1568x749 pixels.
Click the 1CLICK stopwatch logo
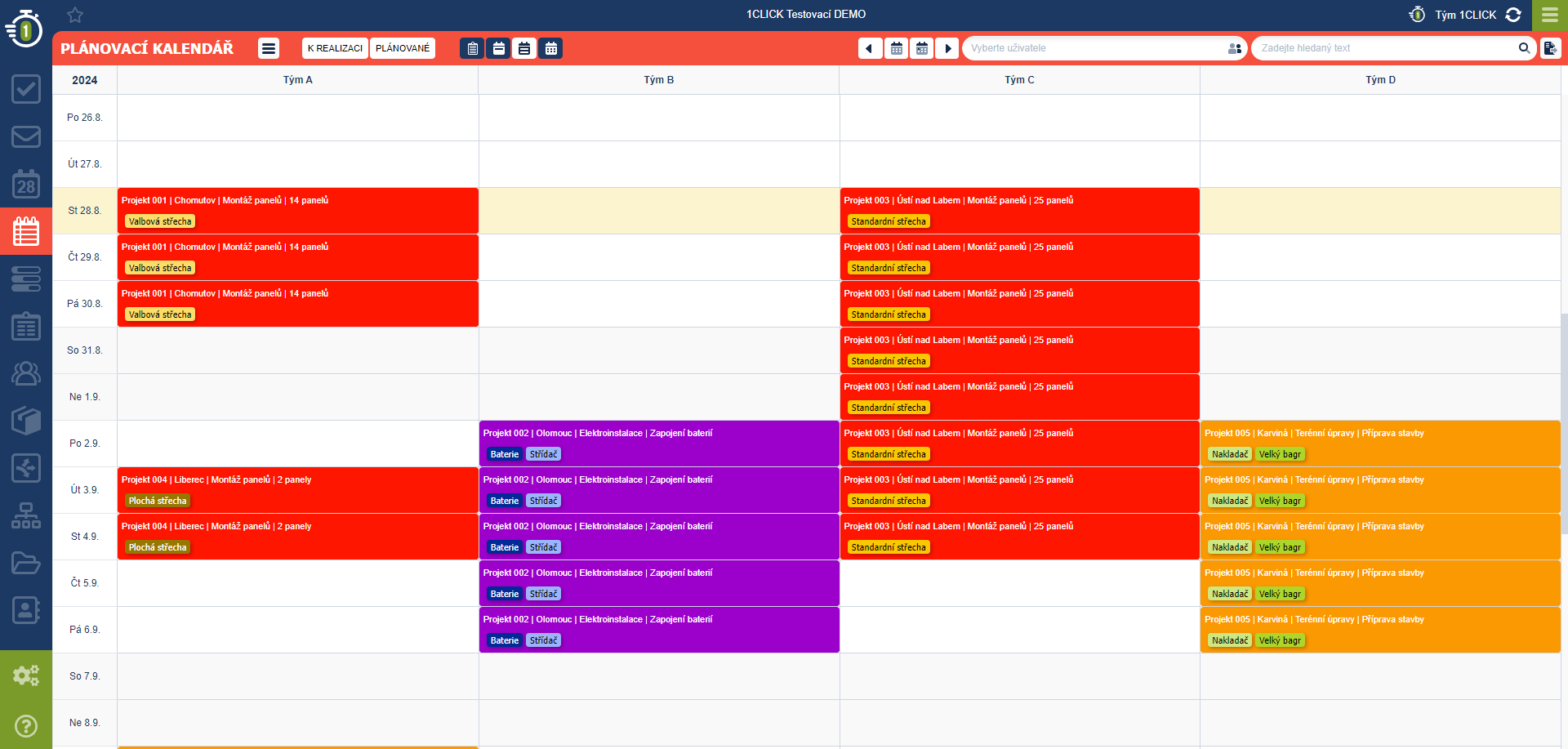click(x=25, y=29)
